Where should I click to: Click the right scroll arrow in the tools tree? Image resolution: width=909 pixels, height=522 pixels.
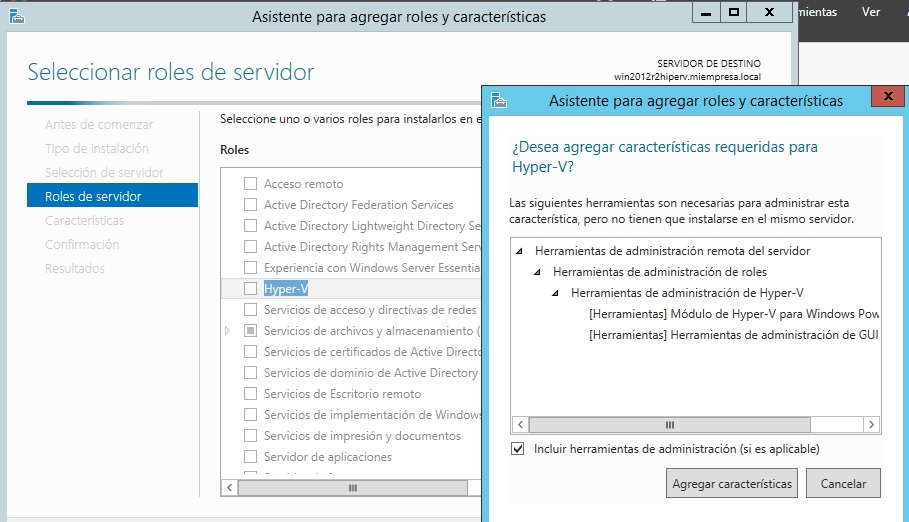[871, 424]
